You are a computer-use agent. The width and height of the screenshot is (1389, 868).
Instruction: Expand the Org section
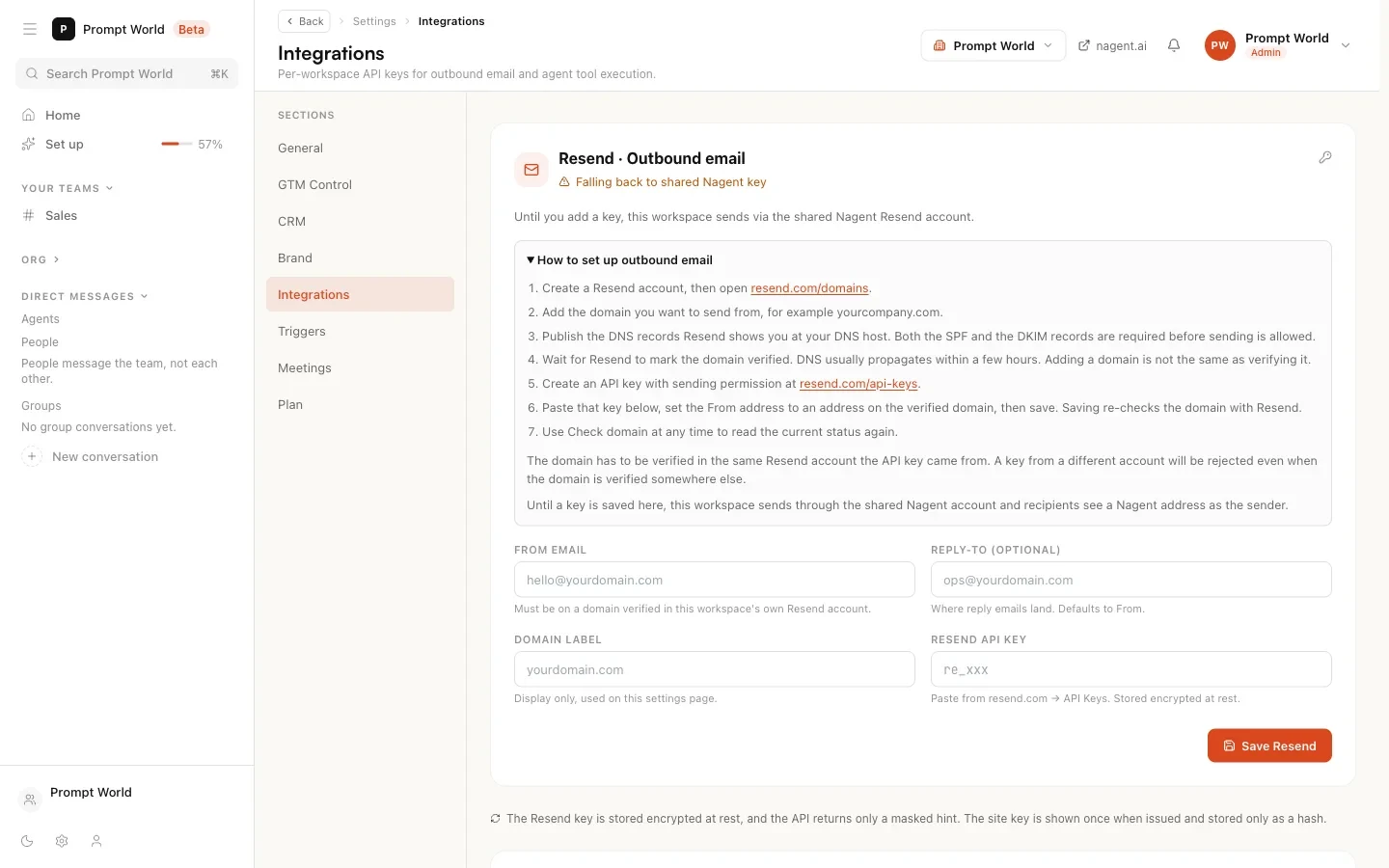41,259
